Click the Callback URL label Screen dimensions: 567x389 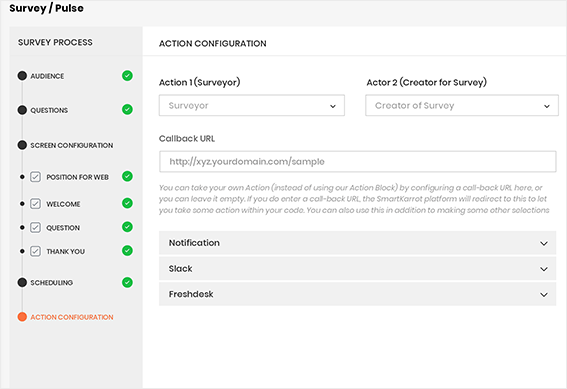187,138
